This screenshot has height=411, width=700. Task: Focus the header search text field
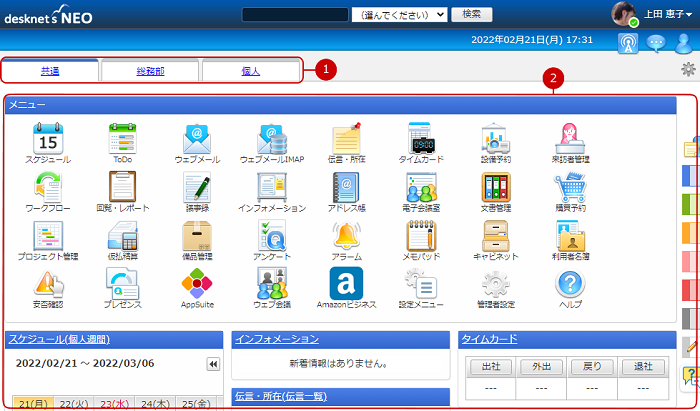coord(295,14)
